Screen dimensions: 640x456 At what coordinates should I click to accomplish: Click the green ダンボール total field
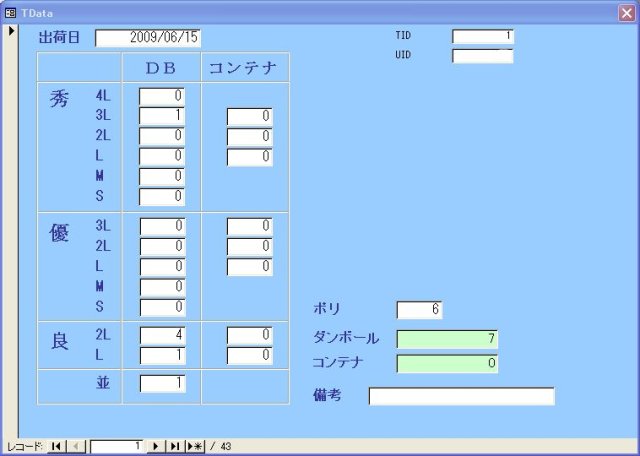pos(447,339)
